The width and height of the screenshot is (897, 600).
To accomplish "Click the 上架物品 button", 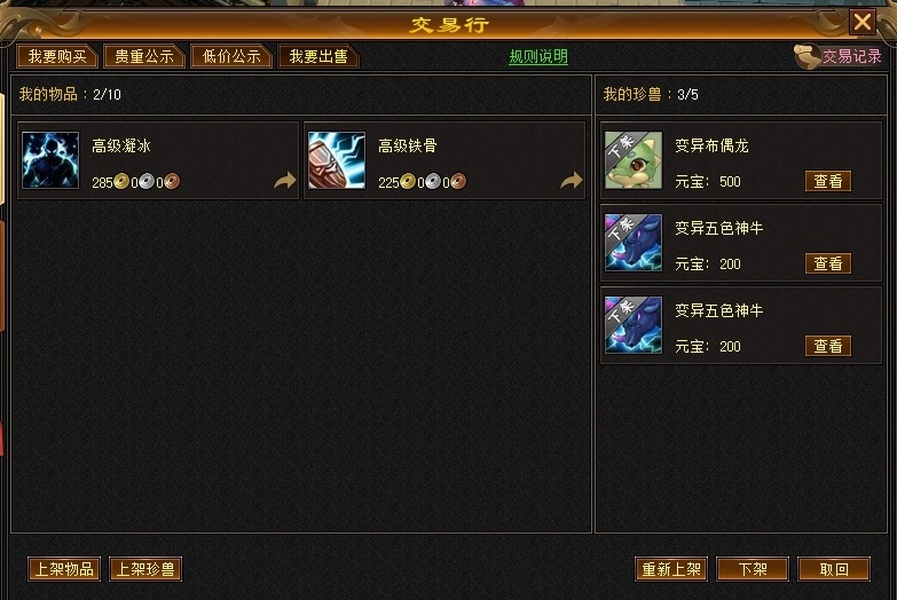I will 64,569.
